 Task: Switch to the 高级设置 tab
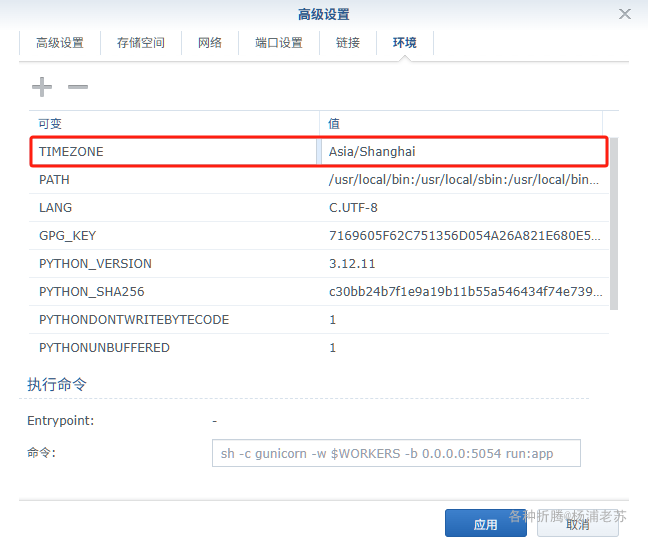[x=60, y=43]
